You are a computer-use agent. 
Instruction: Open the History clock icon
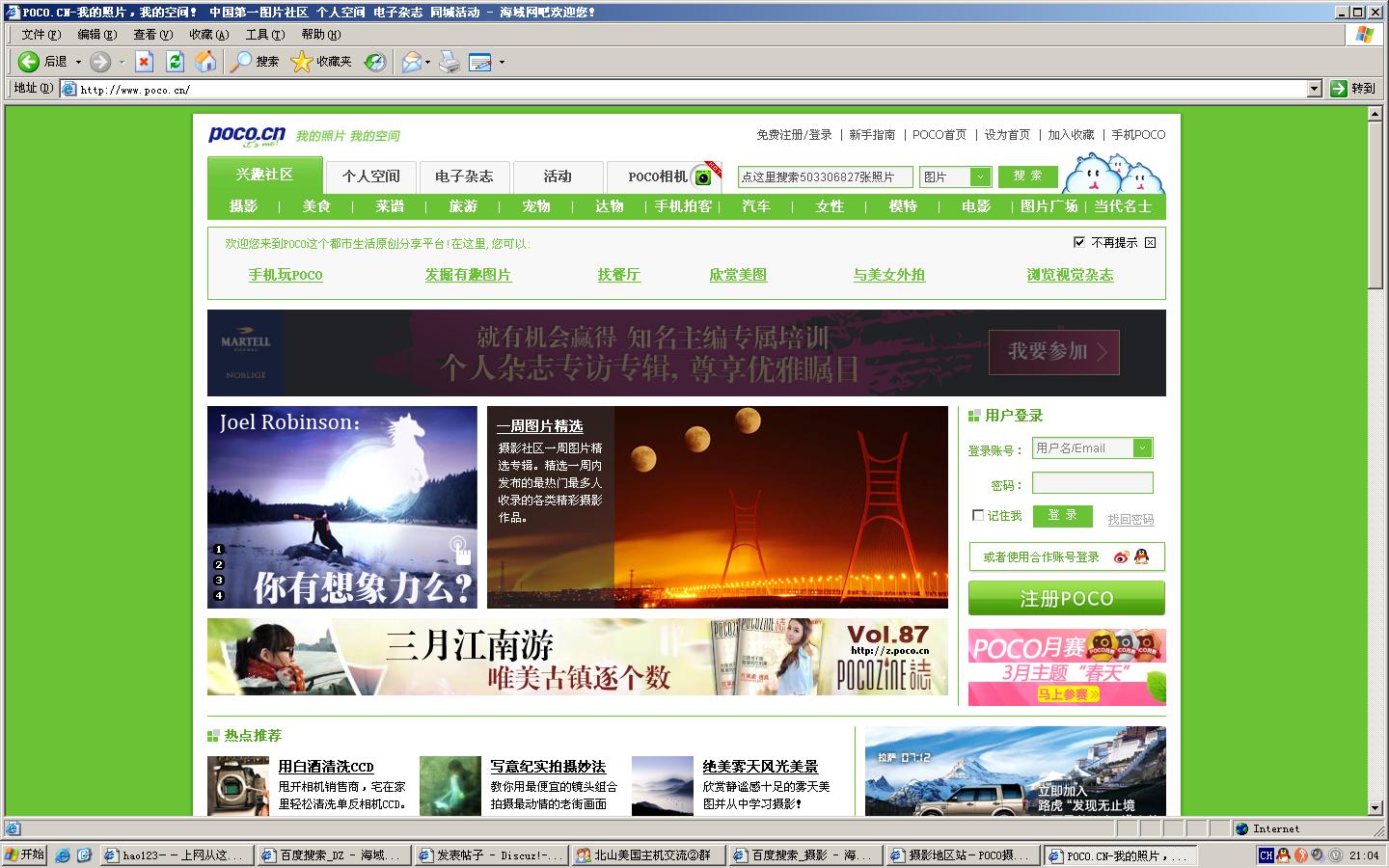coord(375,62)
